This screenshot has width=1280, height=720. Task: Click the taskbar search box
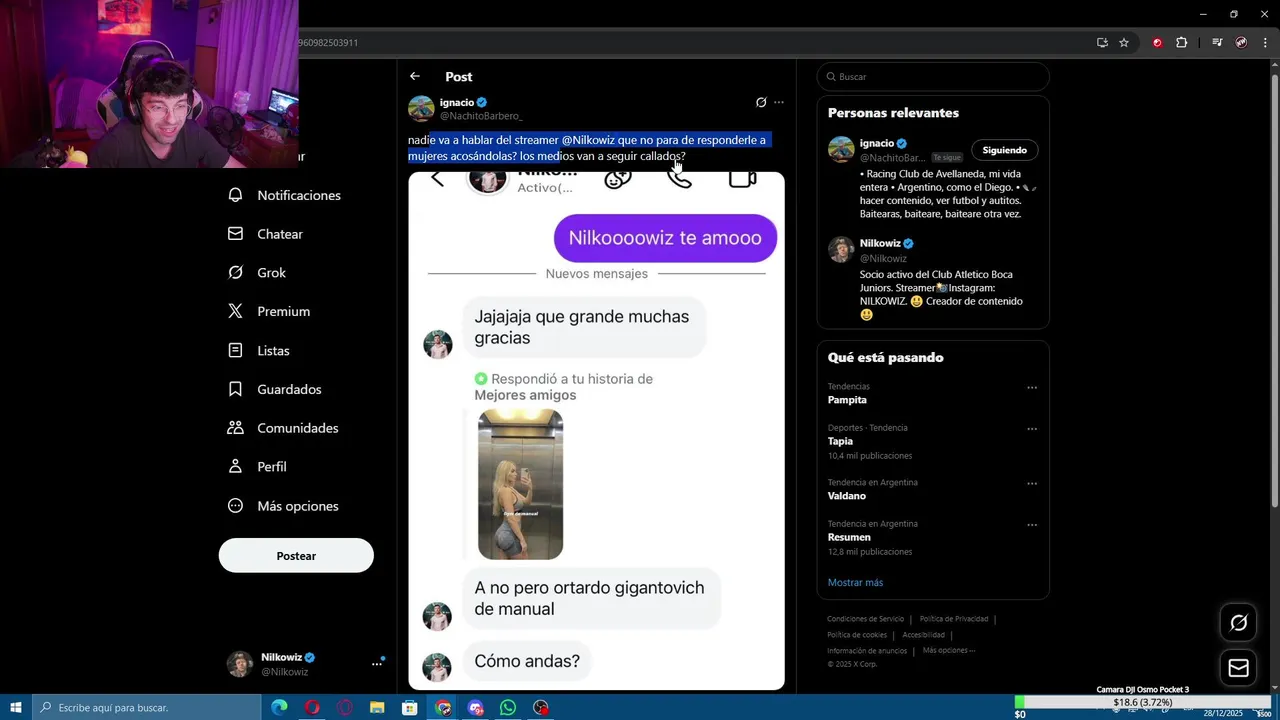tap(148, 708)
